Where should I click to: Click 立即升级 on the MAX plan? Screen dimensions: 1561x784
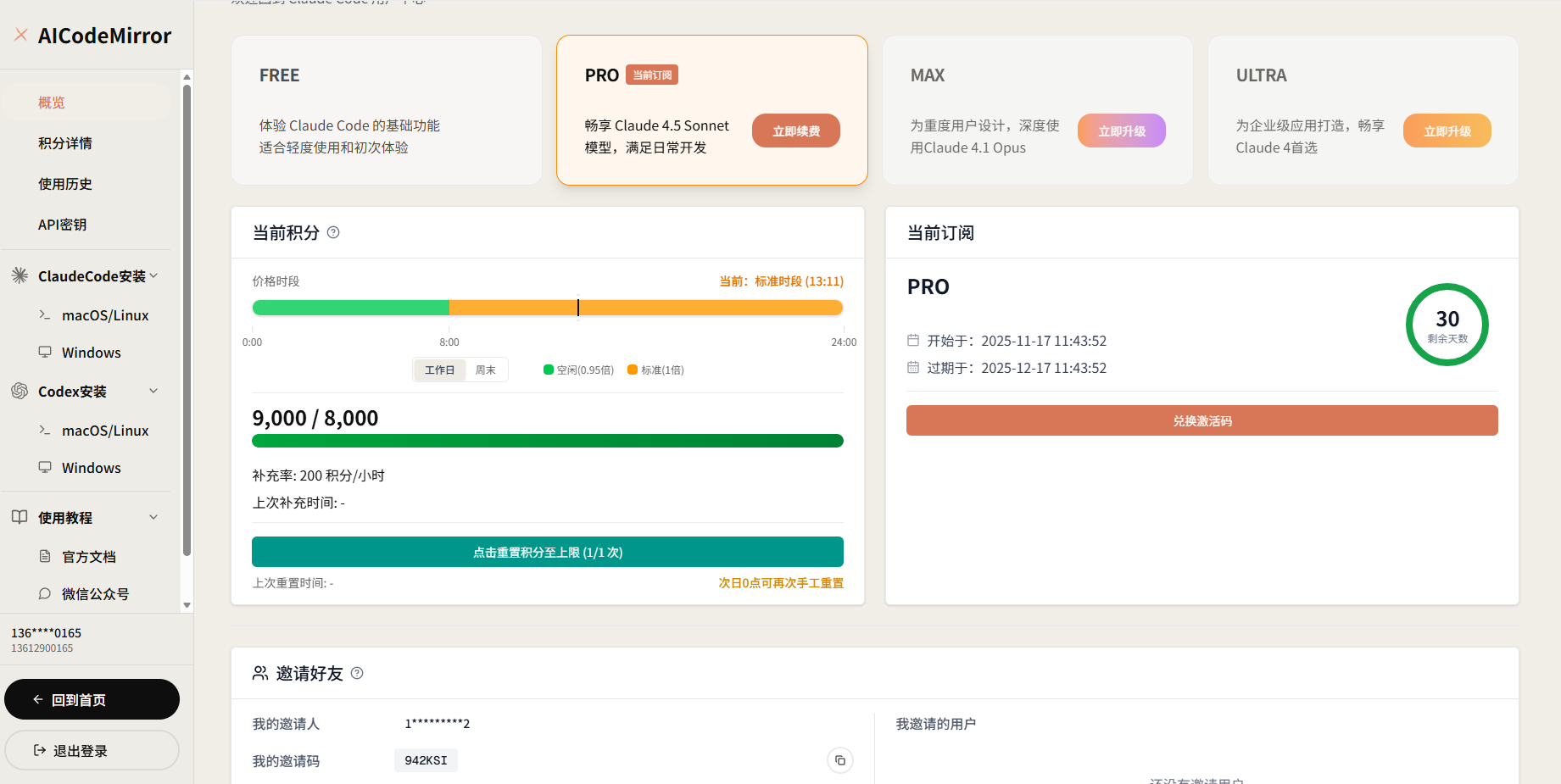[1122, 131]
